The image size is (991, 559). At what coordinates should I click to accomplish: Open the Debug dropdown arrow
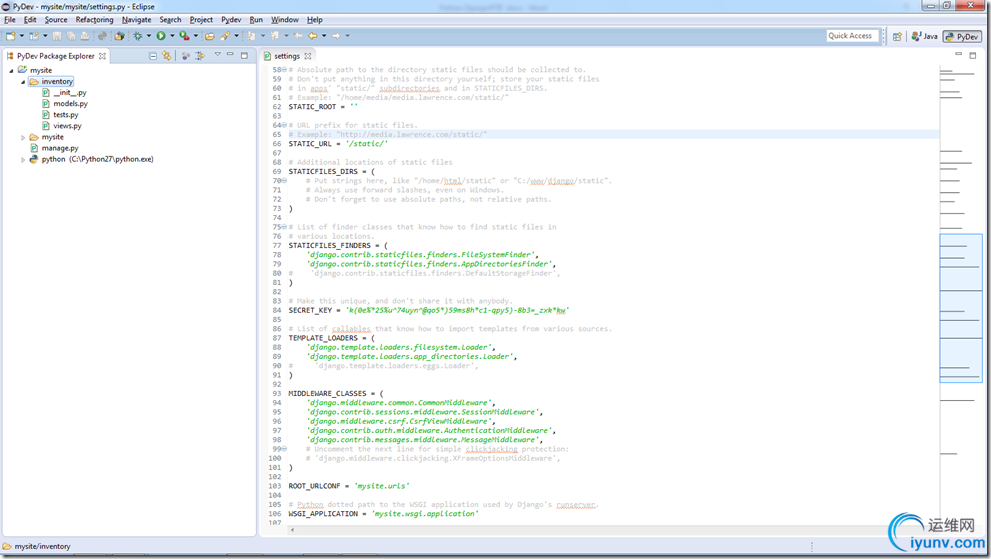[x=149, y=36]
